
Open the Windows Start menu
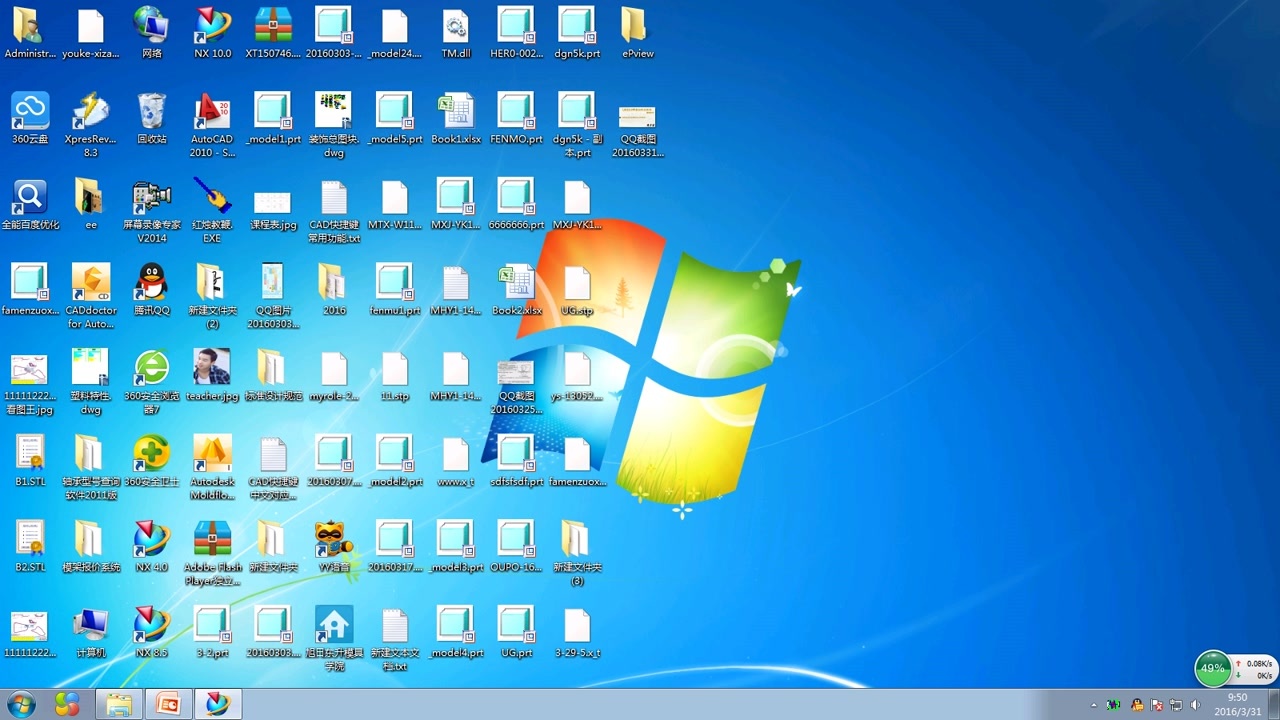(x=21, y=704)
